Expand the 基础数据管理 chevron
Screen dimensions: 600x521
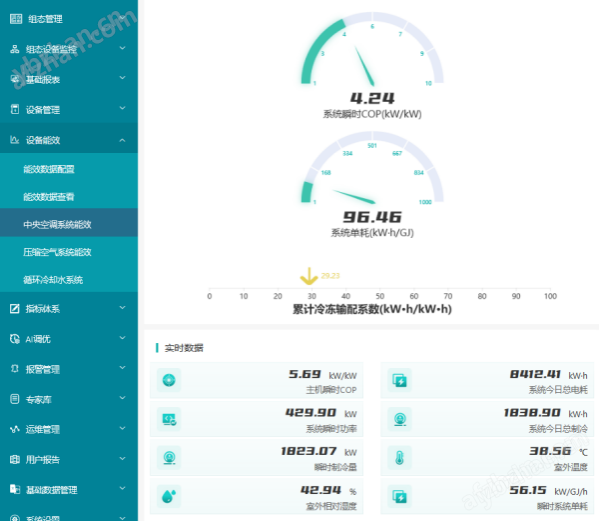tap(122, 488)
